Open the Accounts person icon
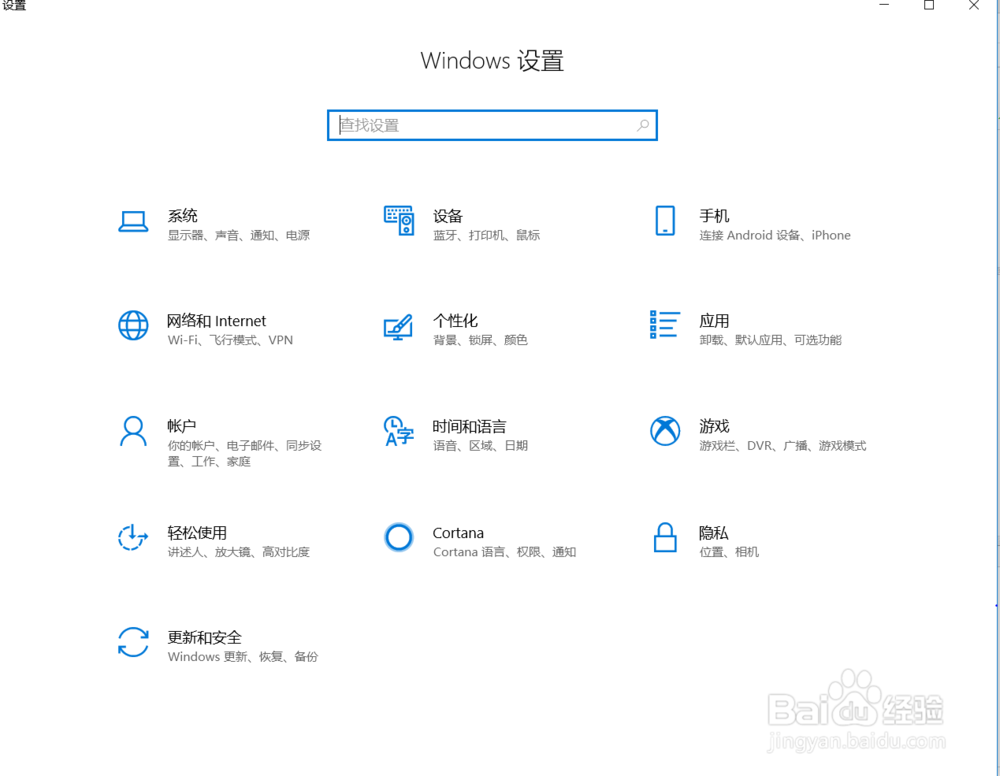 pos(133,431)
